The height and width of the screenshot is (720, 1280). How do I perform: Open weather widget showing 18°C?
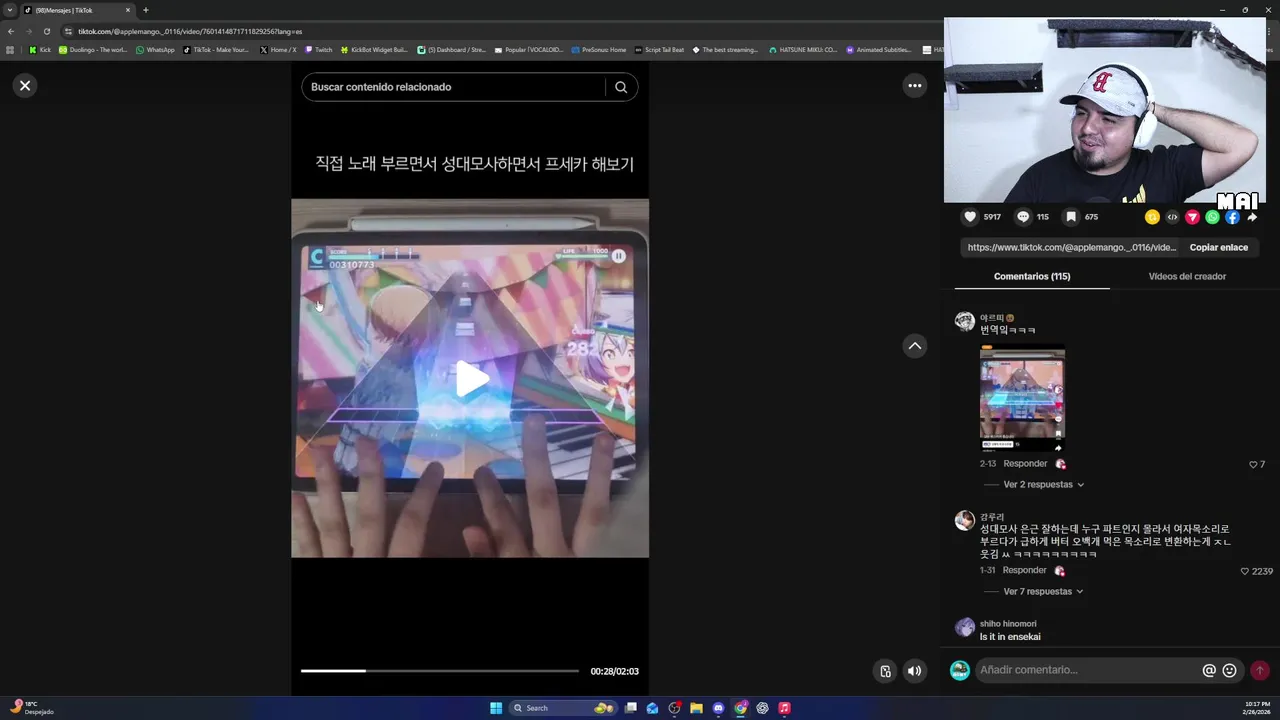click(32, 708)
